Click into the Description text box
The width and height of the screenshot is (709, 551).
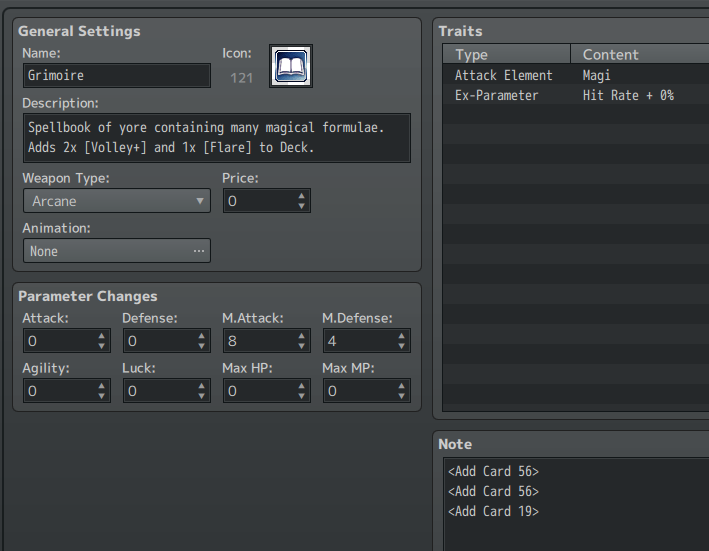click(x=217, y=138)
